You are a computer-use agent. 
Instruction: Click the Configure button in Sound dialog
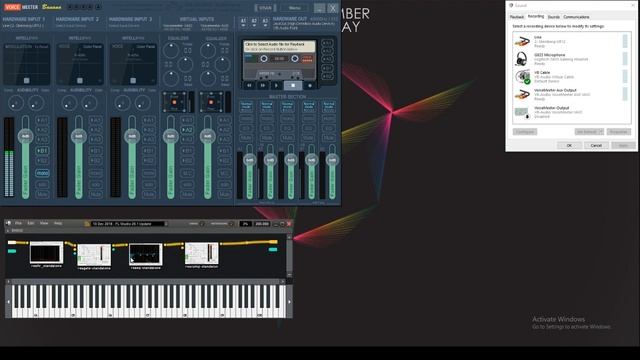pyautogui.click(x=525, y=132)
